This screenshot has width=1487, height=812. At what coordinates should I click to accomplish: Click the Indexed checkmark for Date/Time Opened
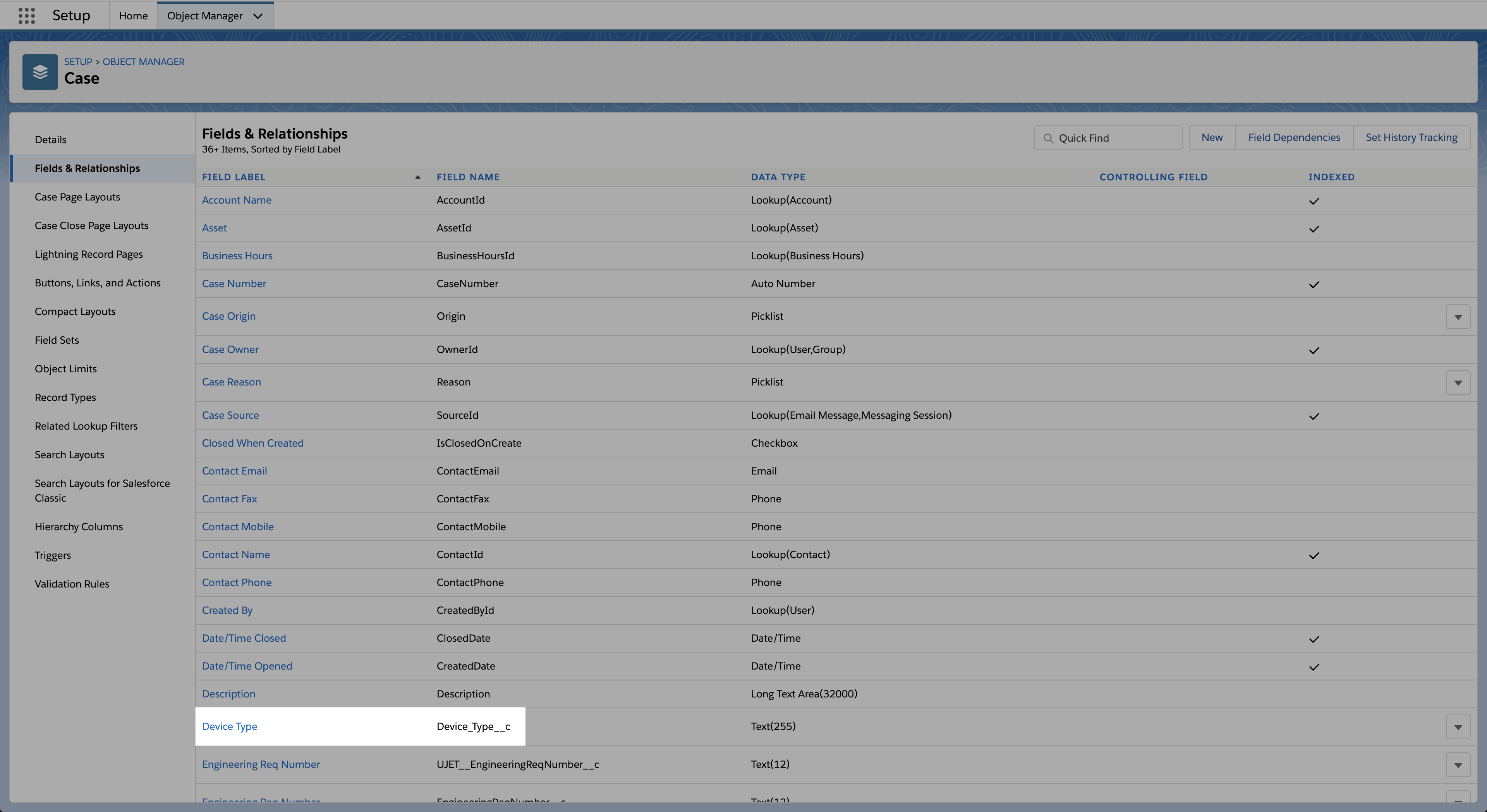[1314, 667]
